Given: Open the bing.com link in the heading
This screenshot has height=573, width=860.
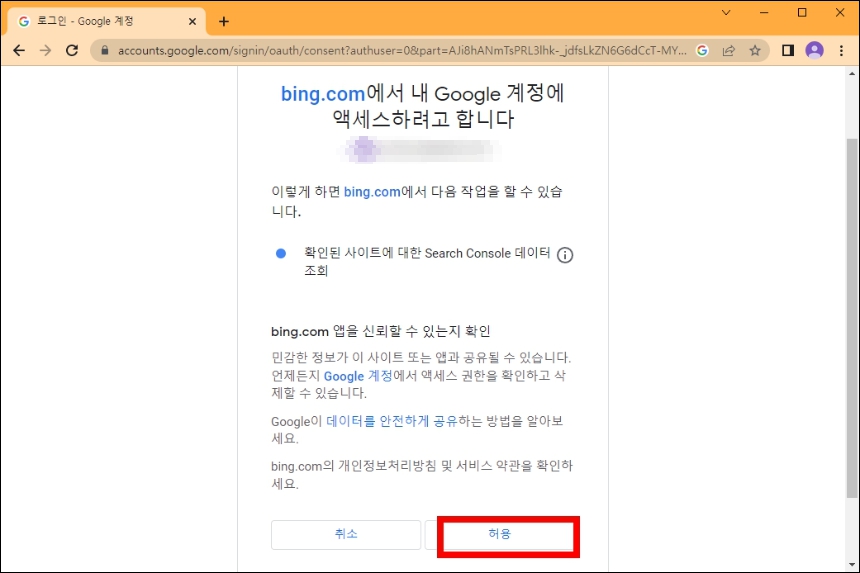Looking at the screenshot, I should click(x=323, y=94).
